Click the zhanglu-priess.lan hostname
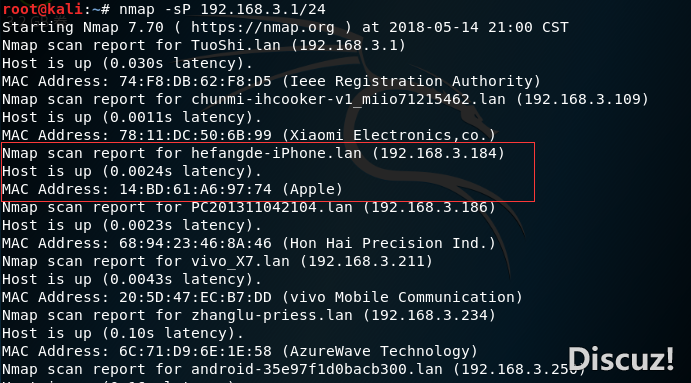691x383 pixels. click(x=272, y=316)
